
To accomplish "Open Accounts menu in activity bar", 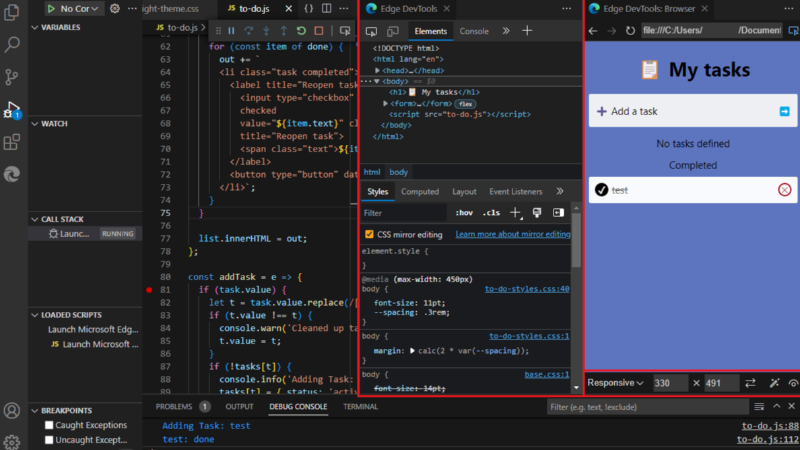I will click(11, 411).
